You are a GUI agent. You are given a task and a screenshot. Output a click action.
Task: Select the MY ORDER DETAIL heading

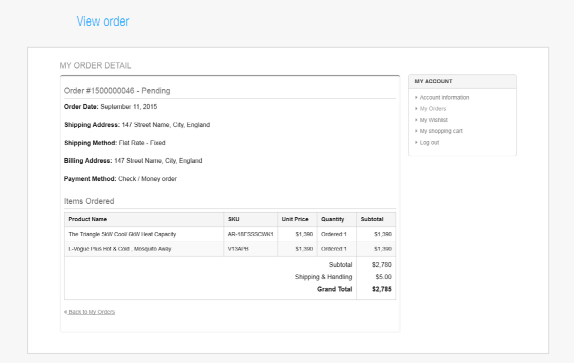click(x=95, y=66)
